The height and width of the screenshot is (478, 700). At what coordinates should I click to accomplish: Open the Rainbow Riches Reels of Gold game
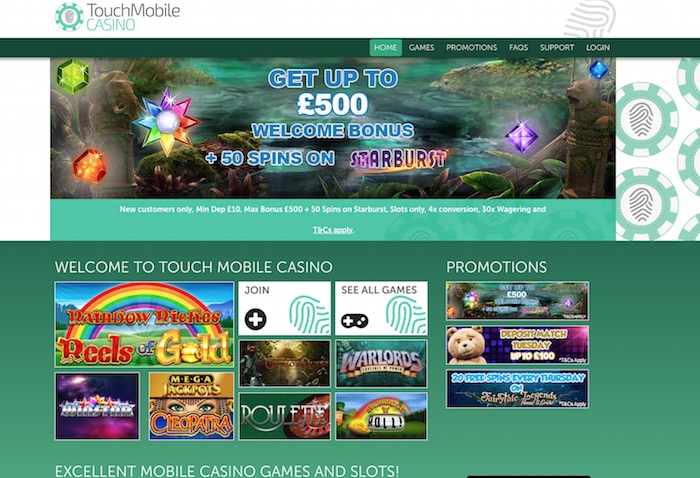click(x=144, y=324)
